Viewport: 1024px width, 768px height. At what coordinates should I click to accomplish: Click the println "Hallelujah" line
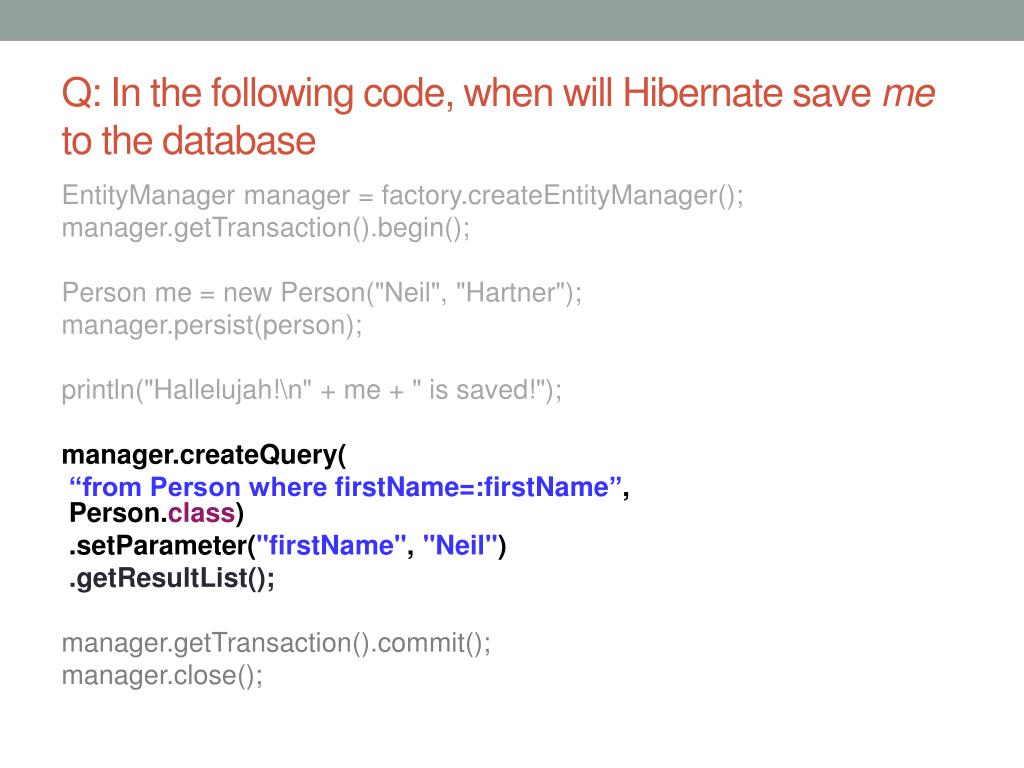tap(312, 390)
